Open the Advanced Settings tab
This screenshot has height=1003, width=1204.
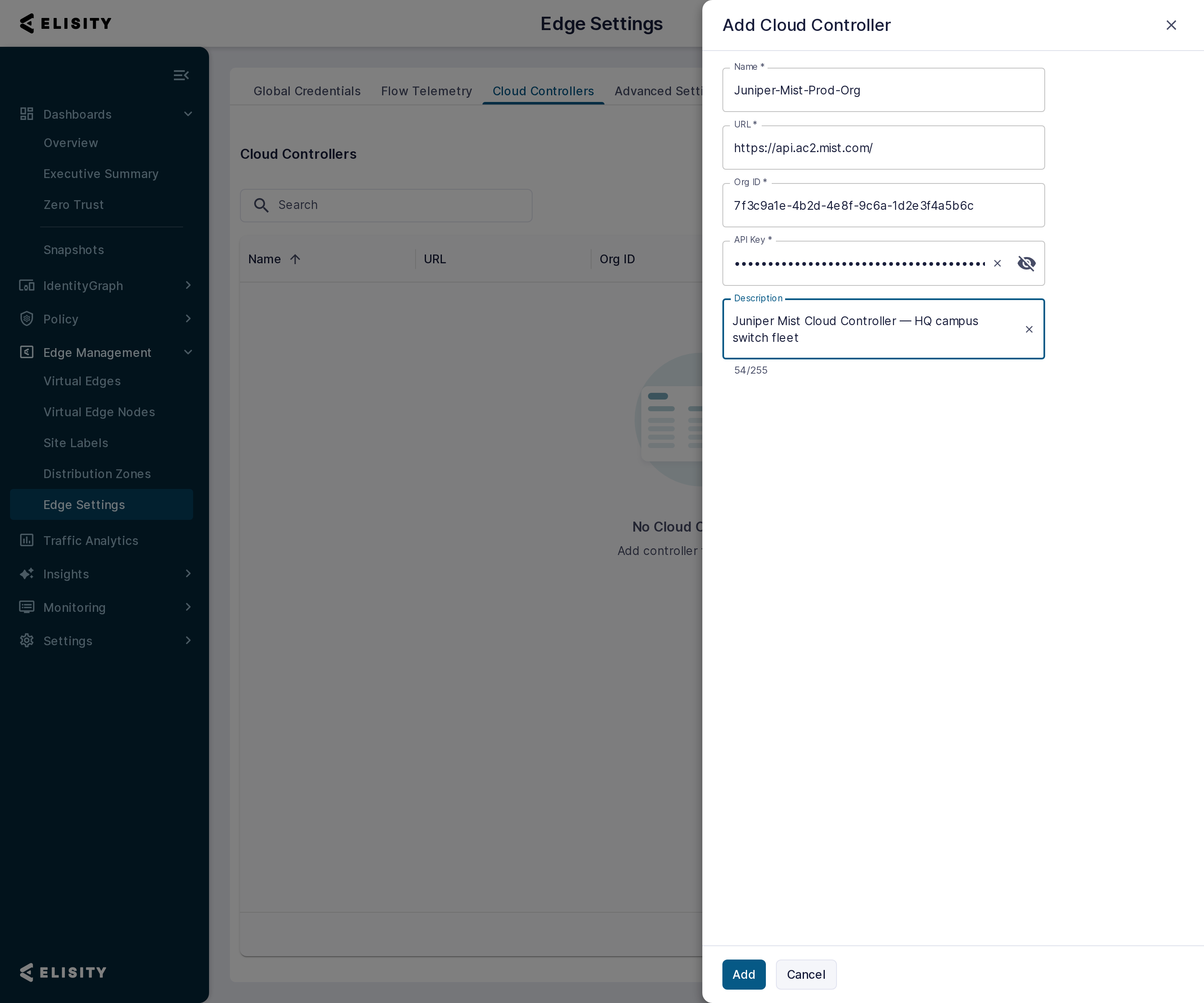tap(658, 91)
